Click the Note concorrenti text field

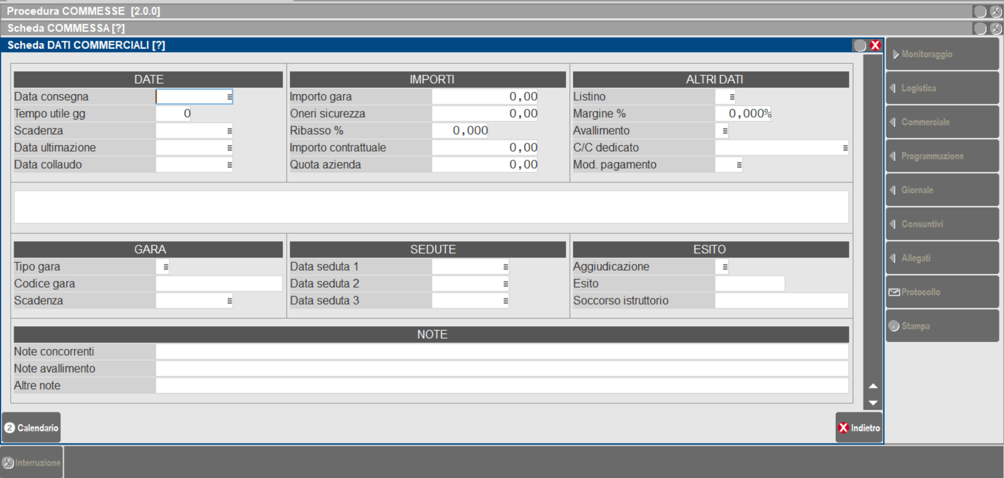(501, 351)
